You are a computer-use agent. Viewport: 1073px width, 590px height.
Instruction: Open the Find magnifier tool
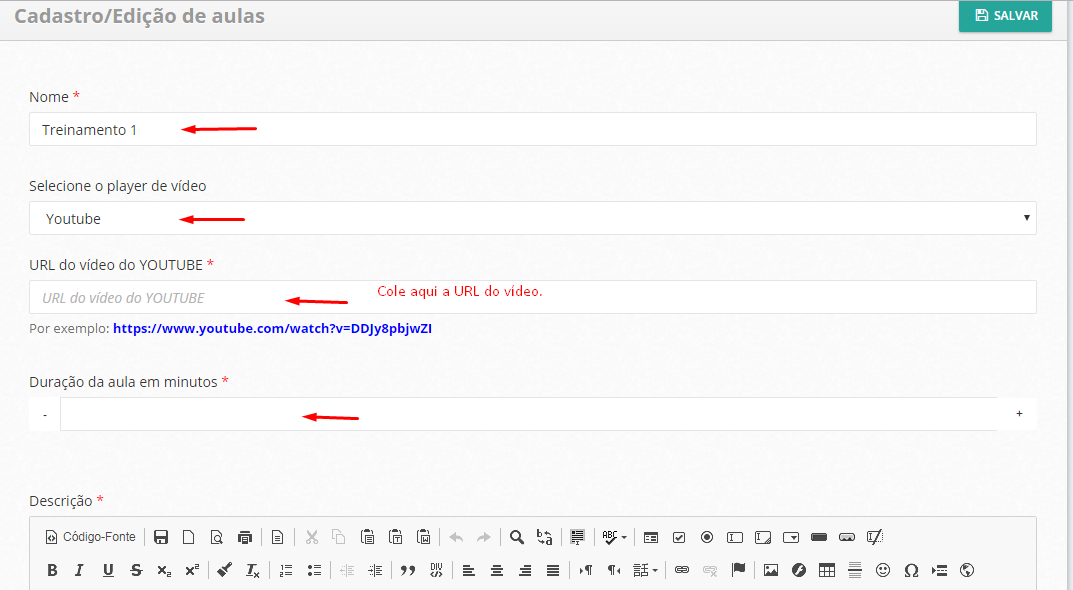pos(517,537)
